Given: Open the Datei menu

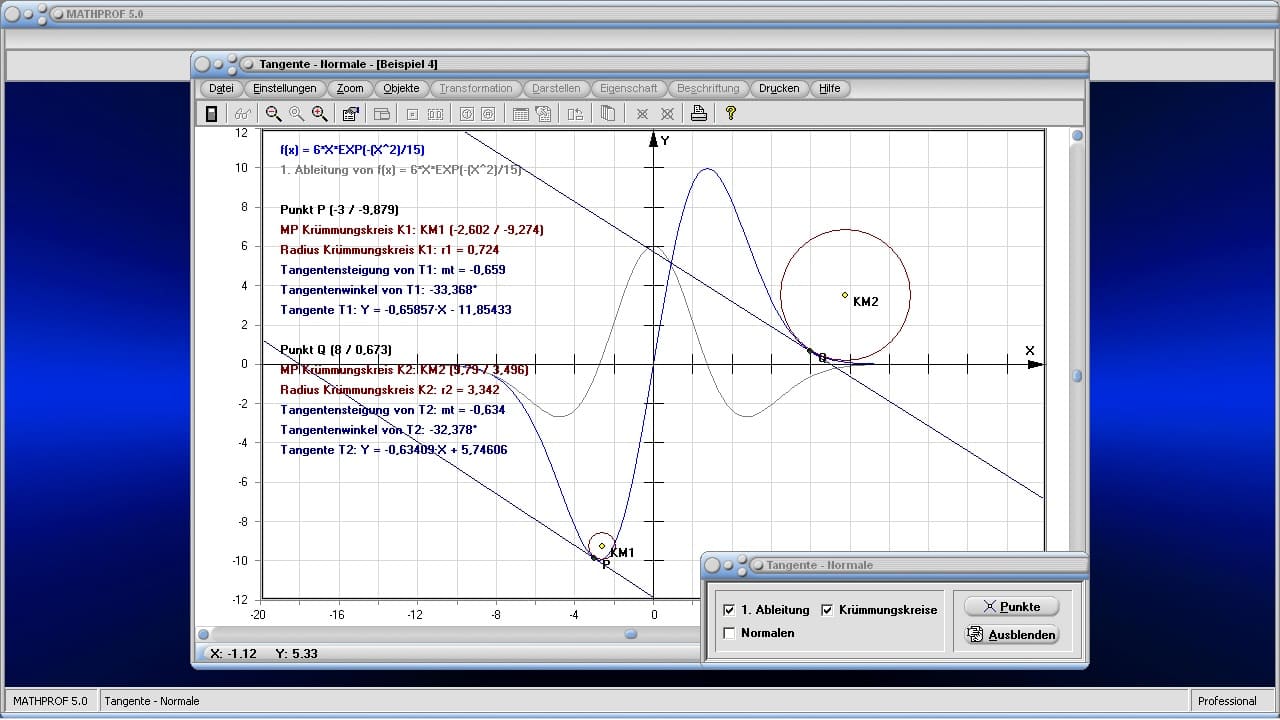Looking at the screenshot, I should click(x=222, y=88).
